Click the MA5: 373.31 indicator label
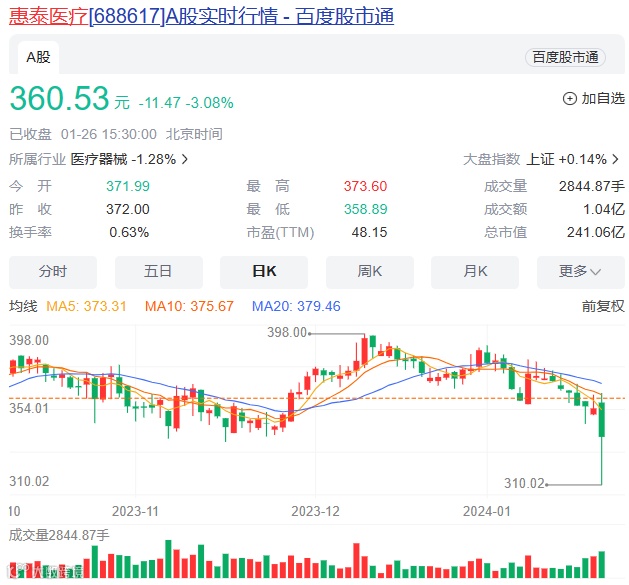This screenshot has height=585, width=629. click(86, 307)
